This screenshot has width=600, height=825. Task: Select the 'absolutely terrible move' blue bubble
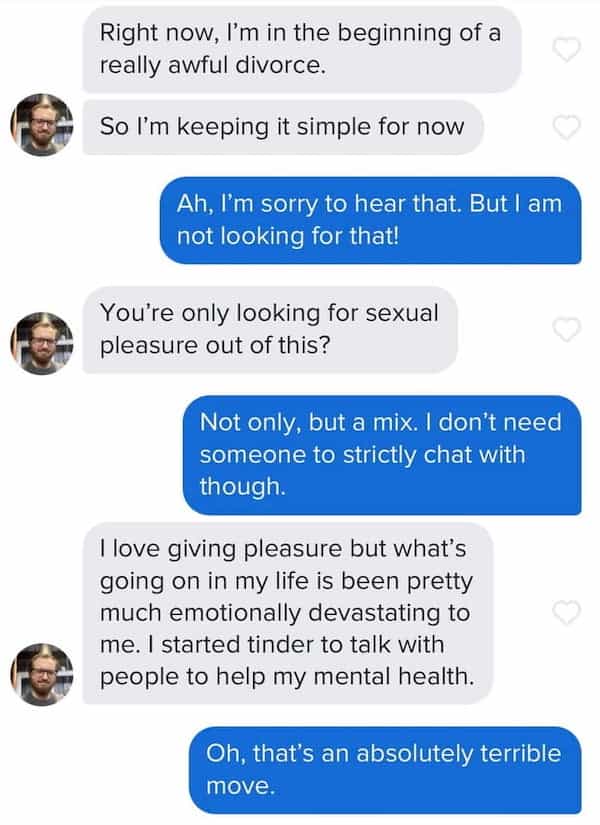tap(385, 770)
